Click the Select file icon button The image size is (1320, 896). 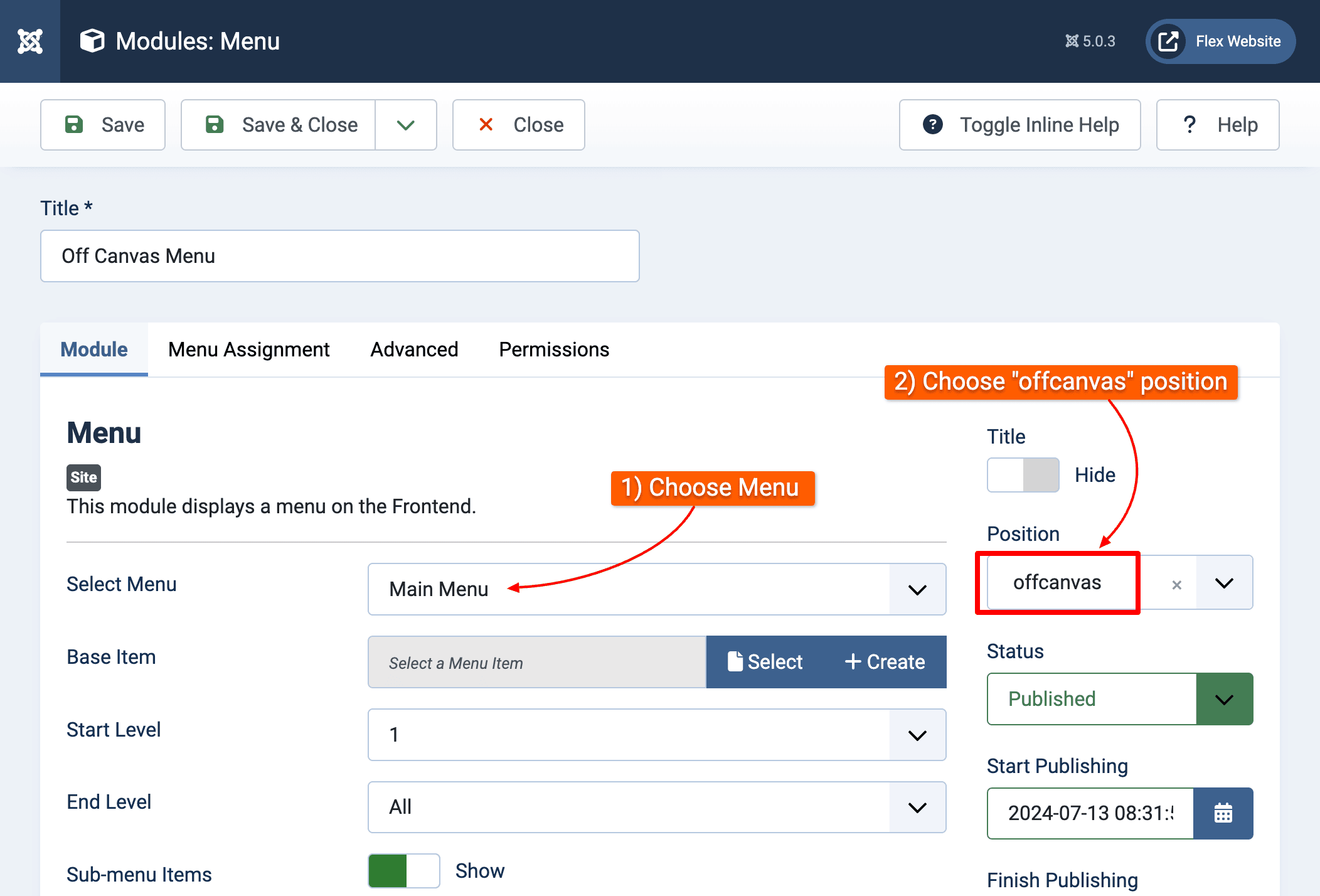[x=765, y=662]
